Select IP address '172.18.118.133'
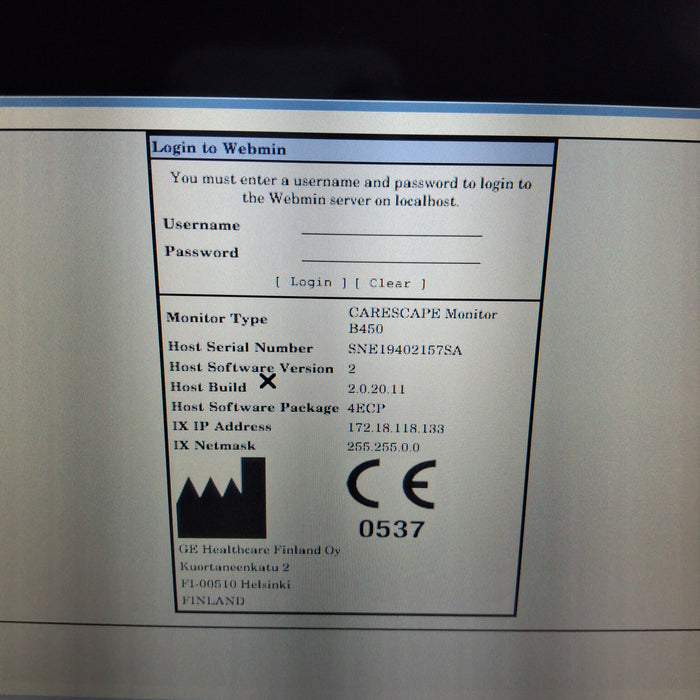The height and width of the screenshot is (700, 700). click(x=396, y=428)
